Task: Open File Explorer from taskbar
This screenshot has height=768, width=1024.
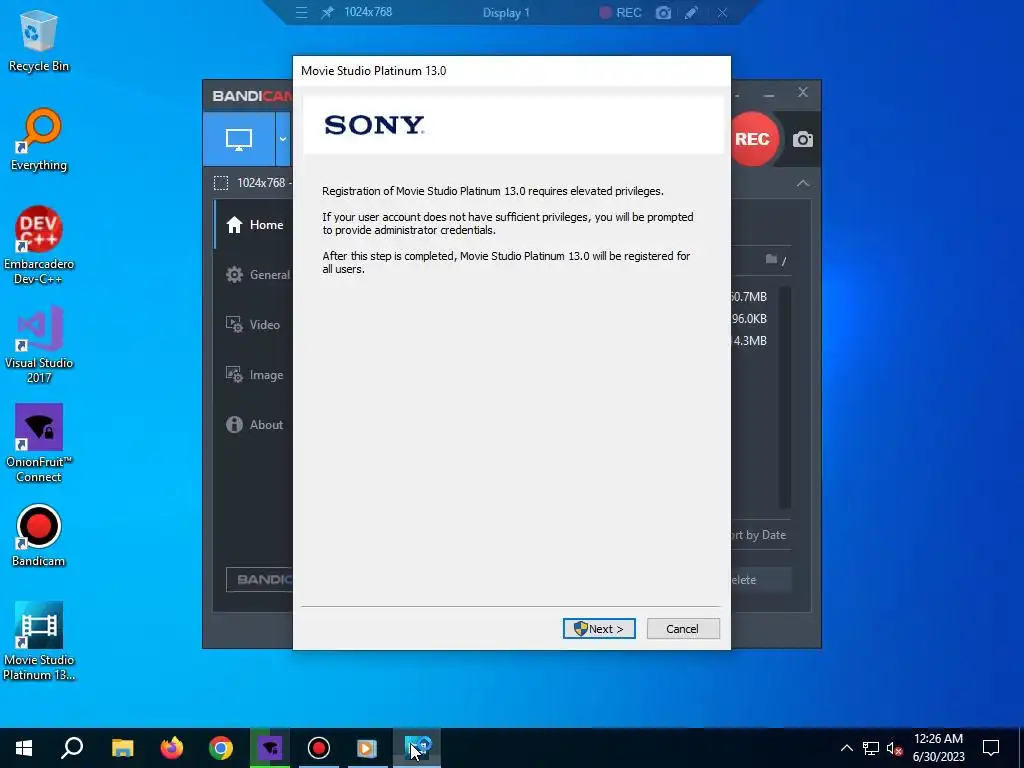Action: [122, 748]
